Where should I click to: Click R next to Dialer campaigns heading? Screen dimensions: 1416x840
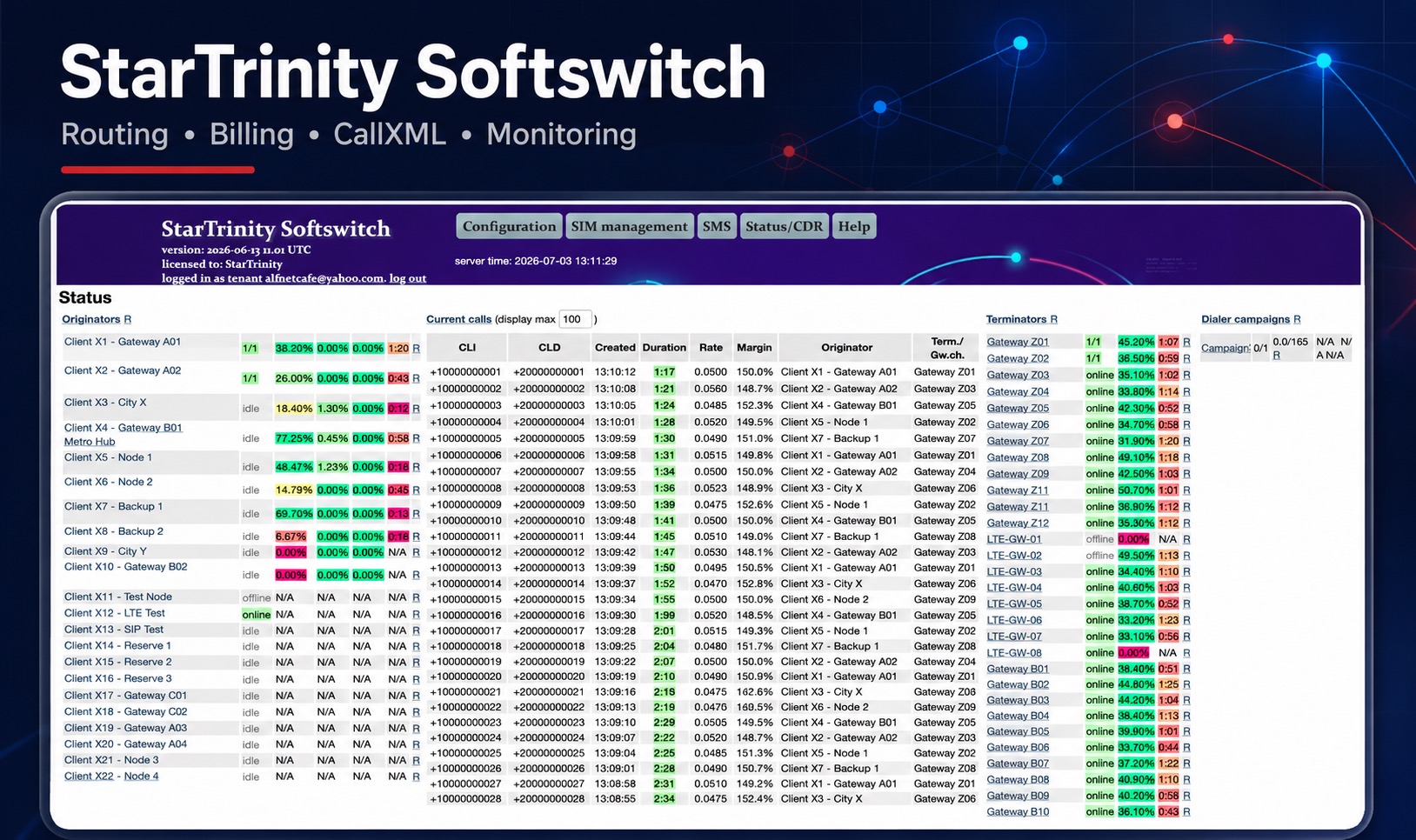coord(1297,319)
